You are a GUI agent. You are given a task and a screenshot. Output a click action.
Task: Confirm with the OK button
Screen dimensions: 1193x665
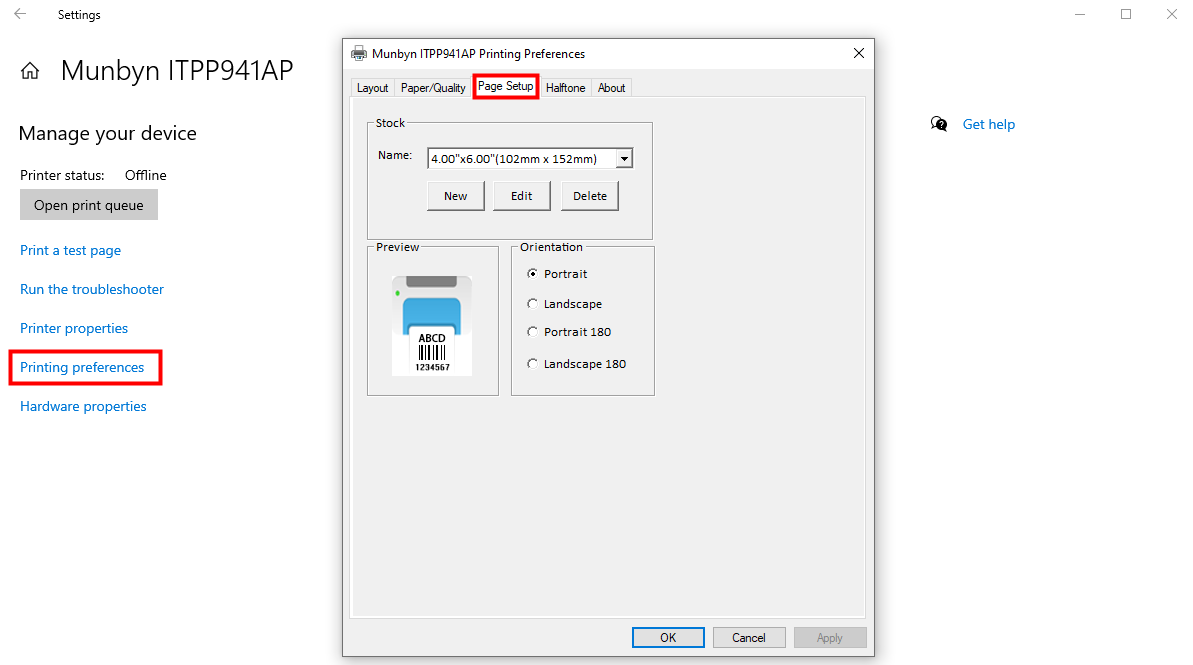(668, 638)
